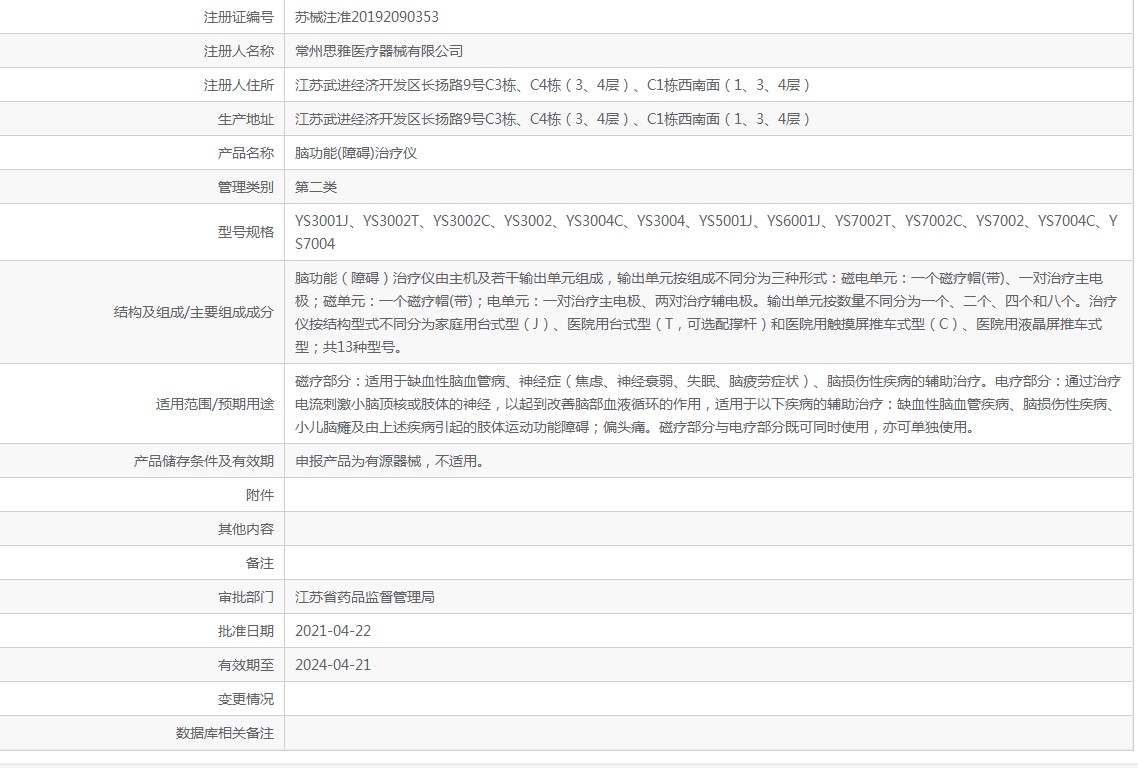
Task: Select product name 脑功能(障碍)治疗仪
Action: [356, 153]
